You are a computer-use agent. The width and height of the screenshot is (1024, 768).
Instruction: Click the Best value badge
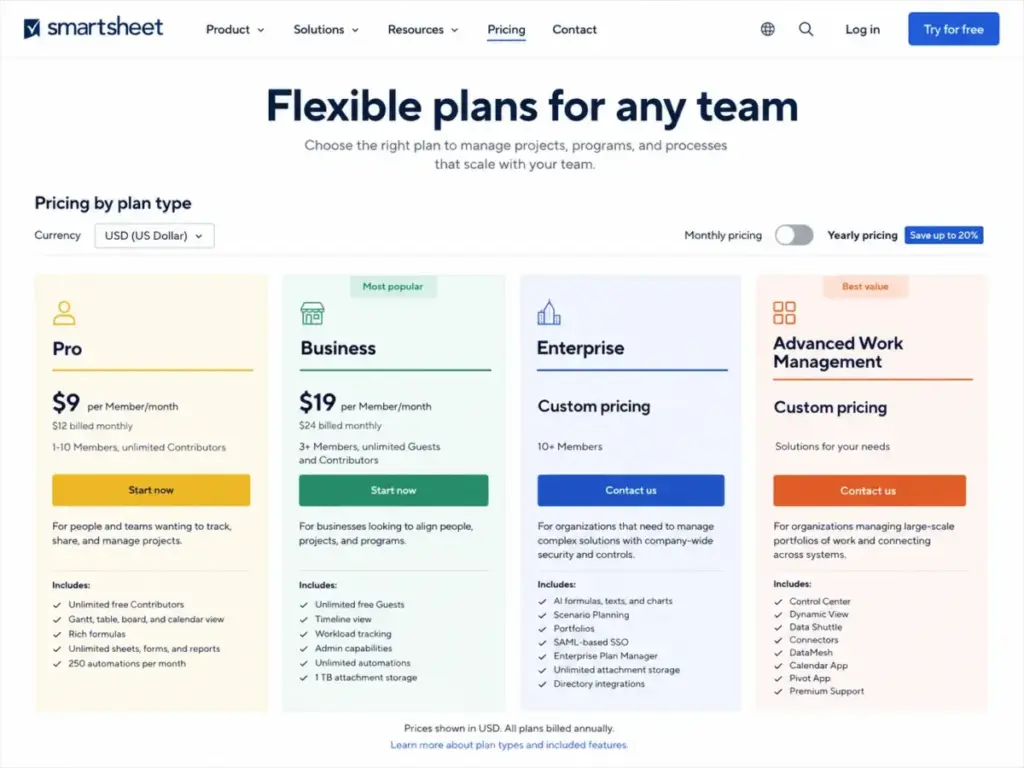tap(865, 286)
